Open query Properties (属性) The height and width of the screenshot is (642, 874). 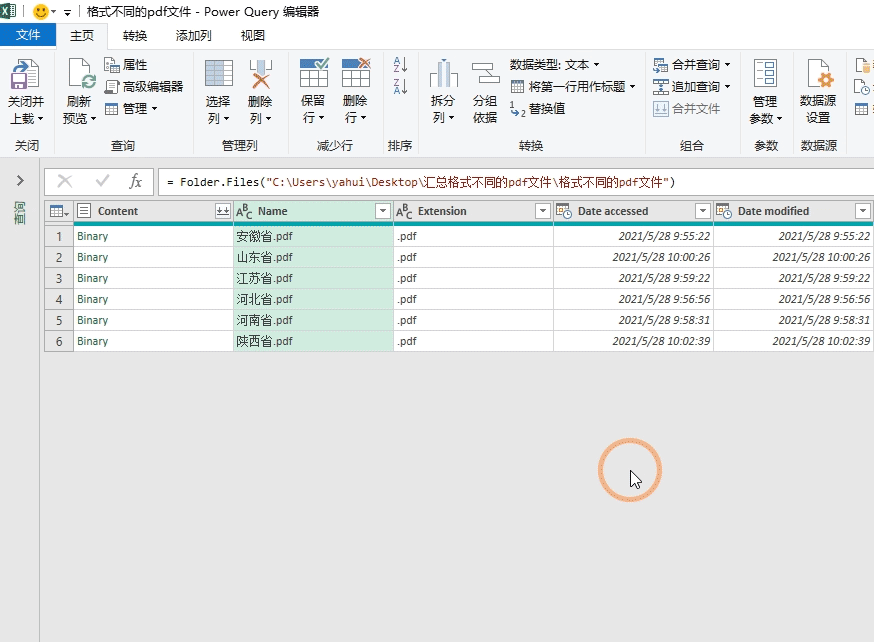point(126,65)
